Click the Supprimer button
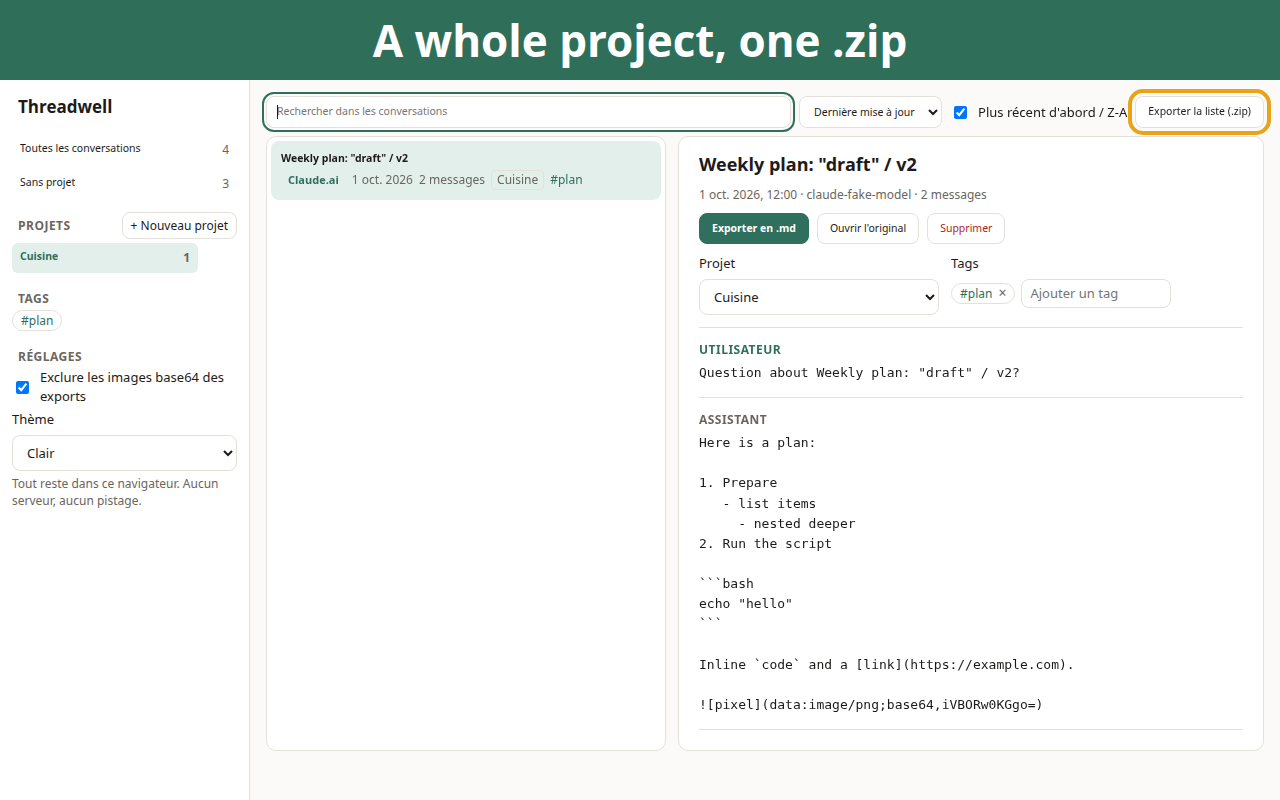The height and width of the screenshot is (800, 1280). pyautogui.click(x=966, y=228)
